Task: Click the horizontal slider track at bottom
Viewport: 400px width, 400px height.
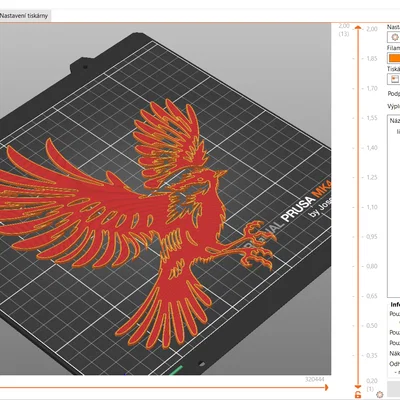Action: coord(162,387)
